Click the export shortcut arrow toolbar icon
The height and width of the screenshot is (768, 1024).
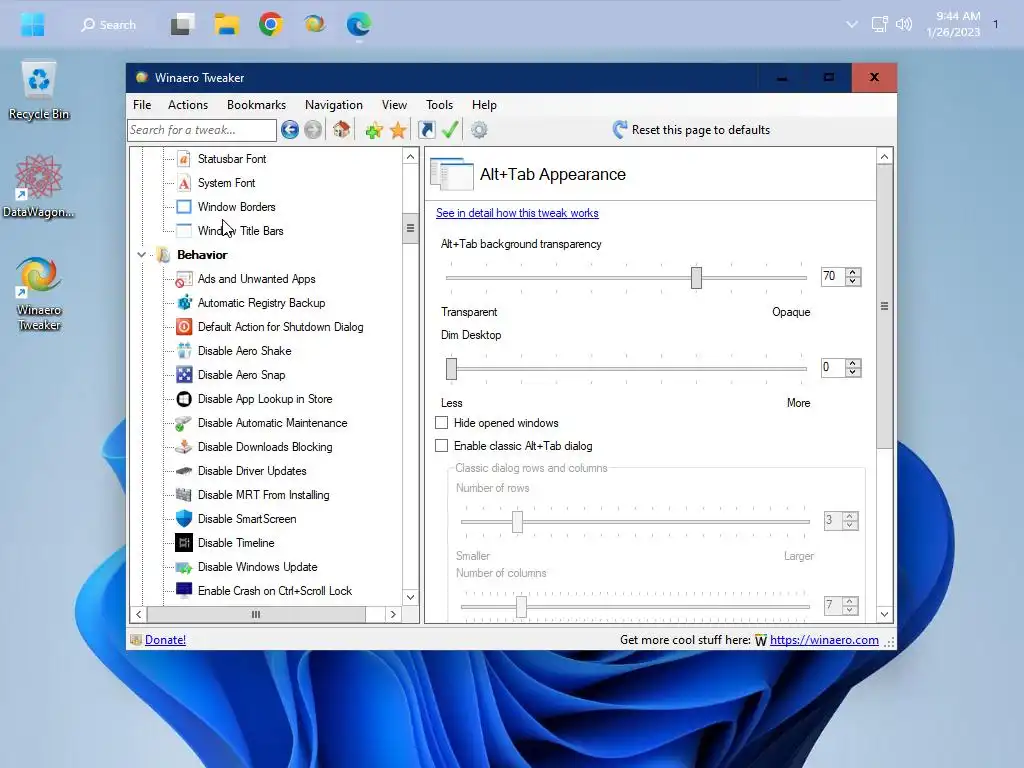coord(426,130)
